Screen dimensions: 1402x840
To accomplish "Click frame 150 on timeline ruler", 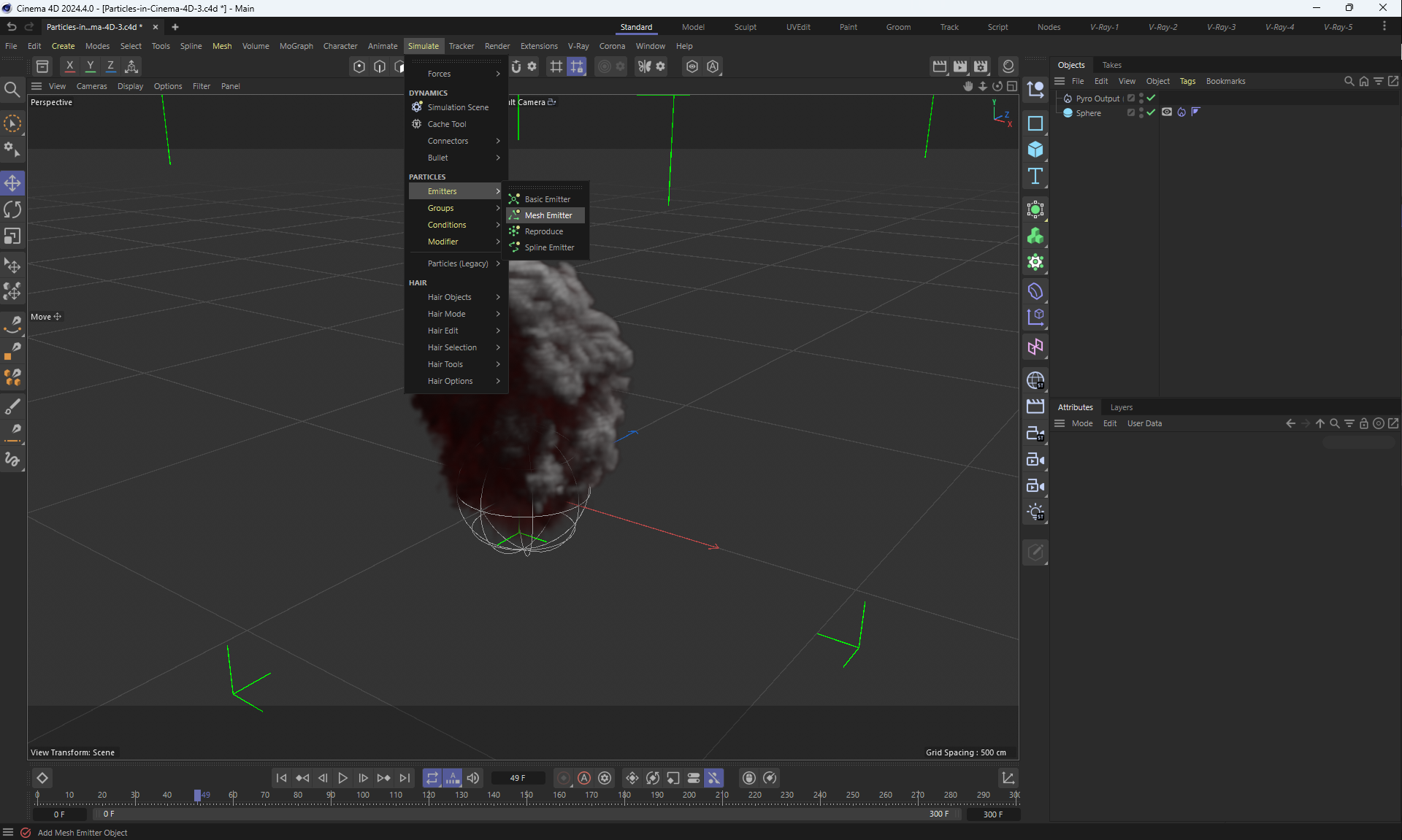I will pyautogui.click(x=526, y=795).
